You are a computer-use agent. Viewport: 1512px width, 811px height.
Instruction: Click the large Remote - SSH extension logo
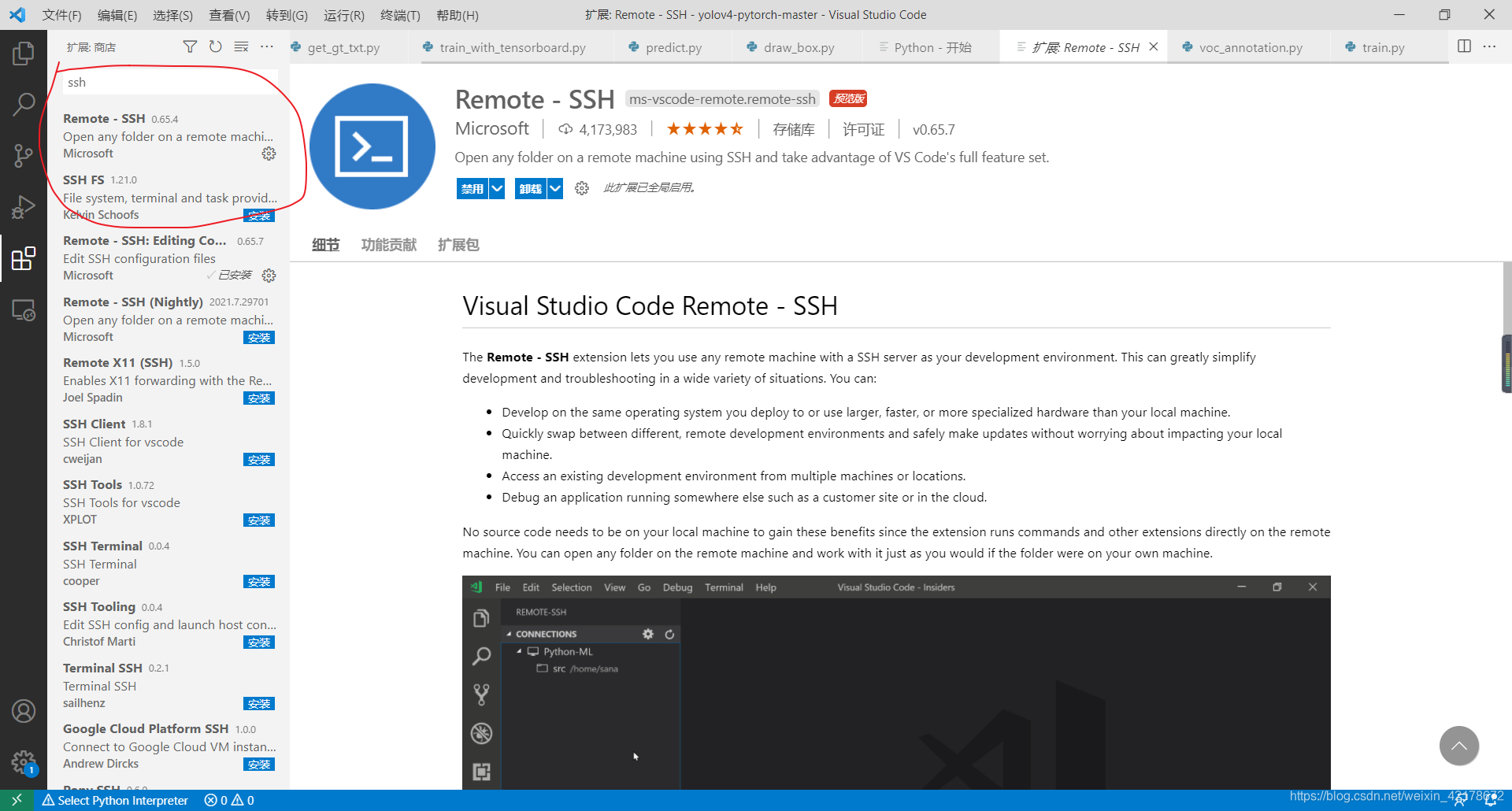pos(372,146)
